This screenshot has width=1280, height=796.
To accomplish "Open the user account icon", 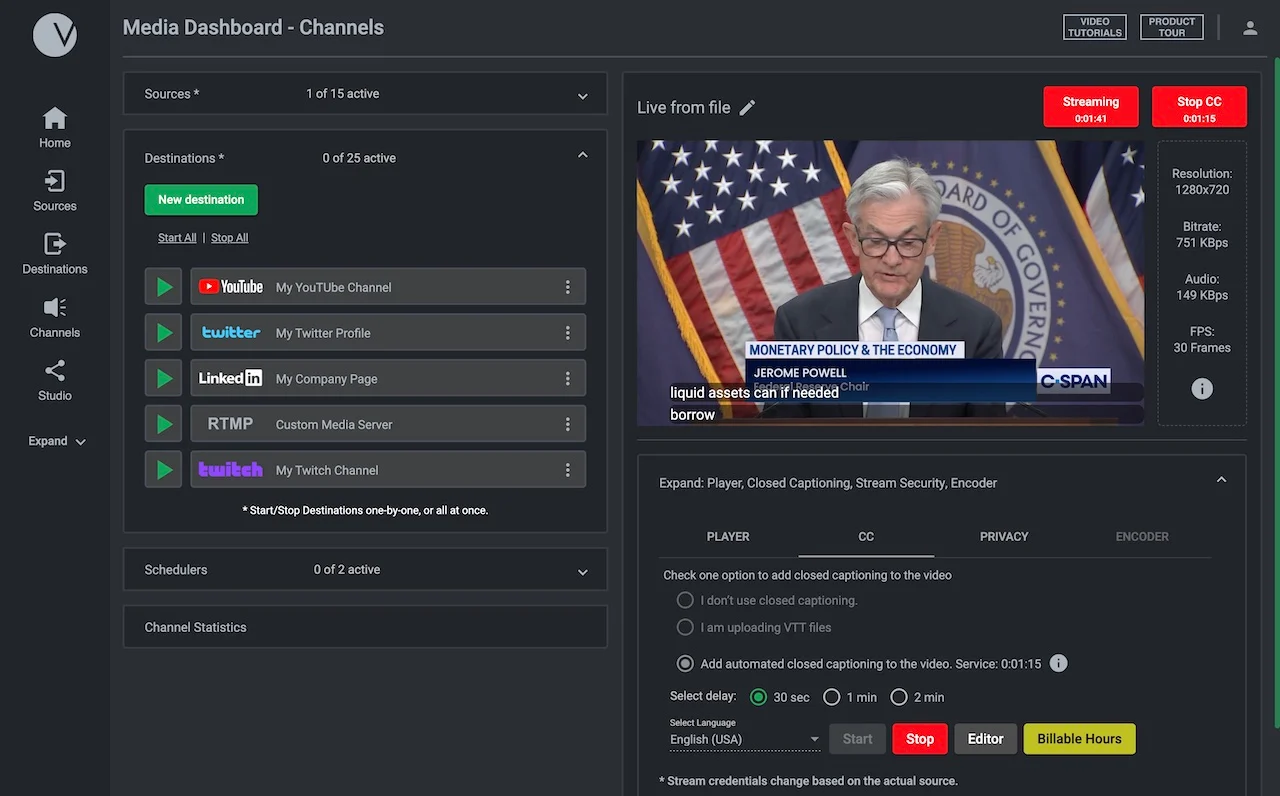I will tap(1250, 28).
